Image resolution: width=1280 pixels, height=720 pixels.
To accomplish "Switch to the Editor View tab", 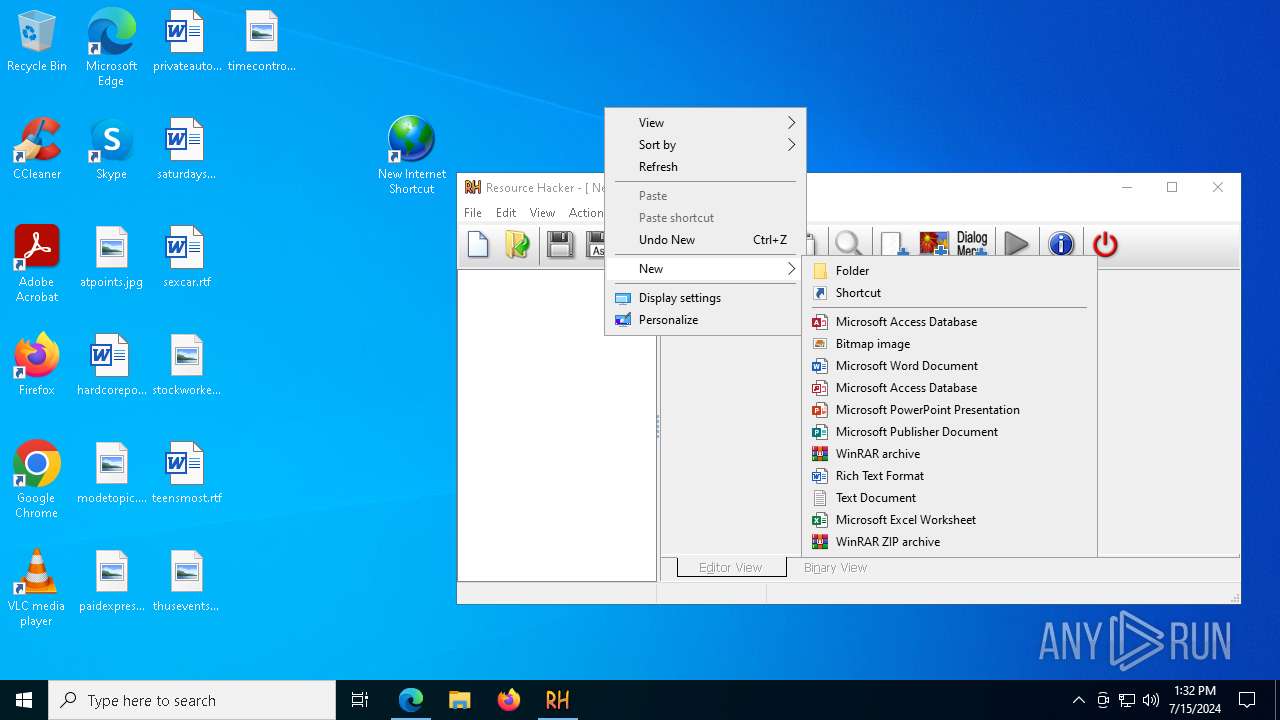I will (x=730, y=568).
